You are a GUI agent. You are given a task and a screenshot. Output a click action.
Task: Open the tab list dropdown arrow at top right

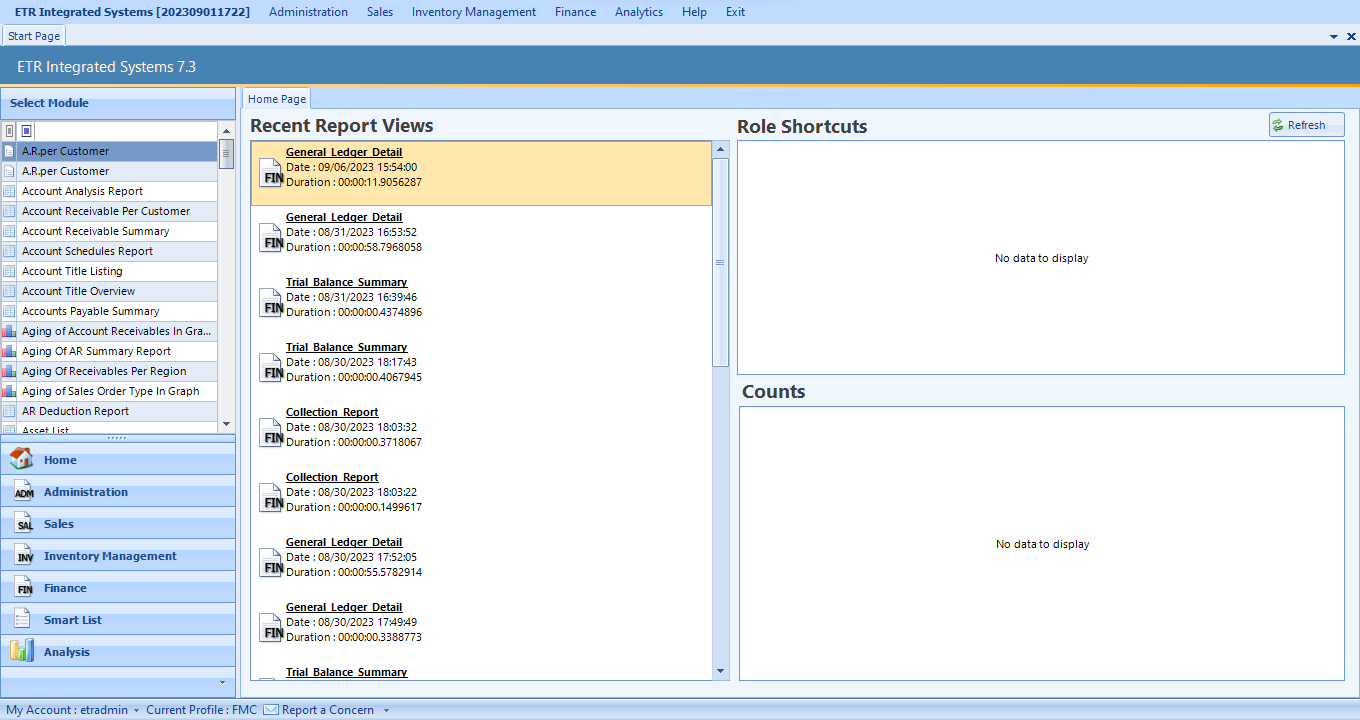pos(1334,36)
